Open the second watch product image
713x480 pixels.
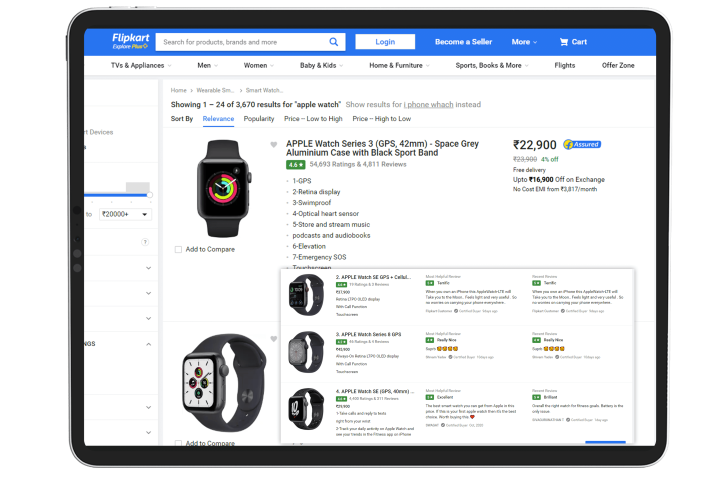[224, 383]
